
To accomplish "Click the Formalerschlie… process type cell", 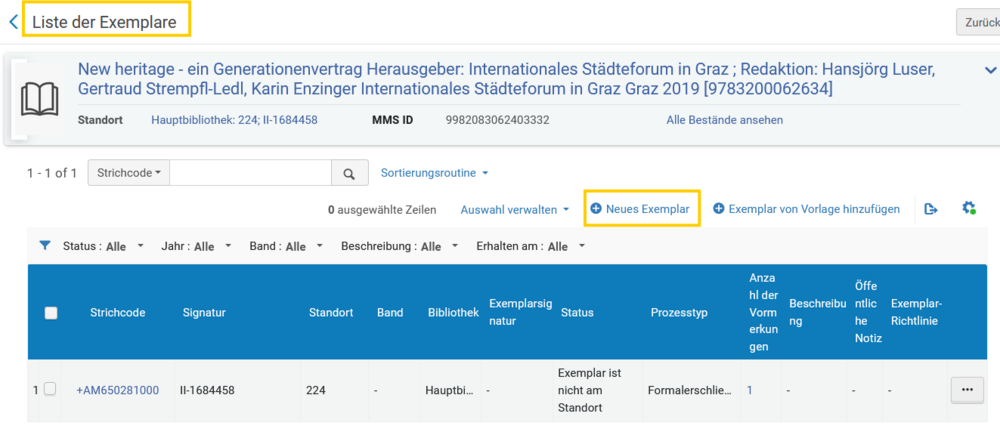I will [x=689, y=390].
